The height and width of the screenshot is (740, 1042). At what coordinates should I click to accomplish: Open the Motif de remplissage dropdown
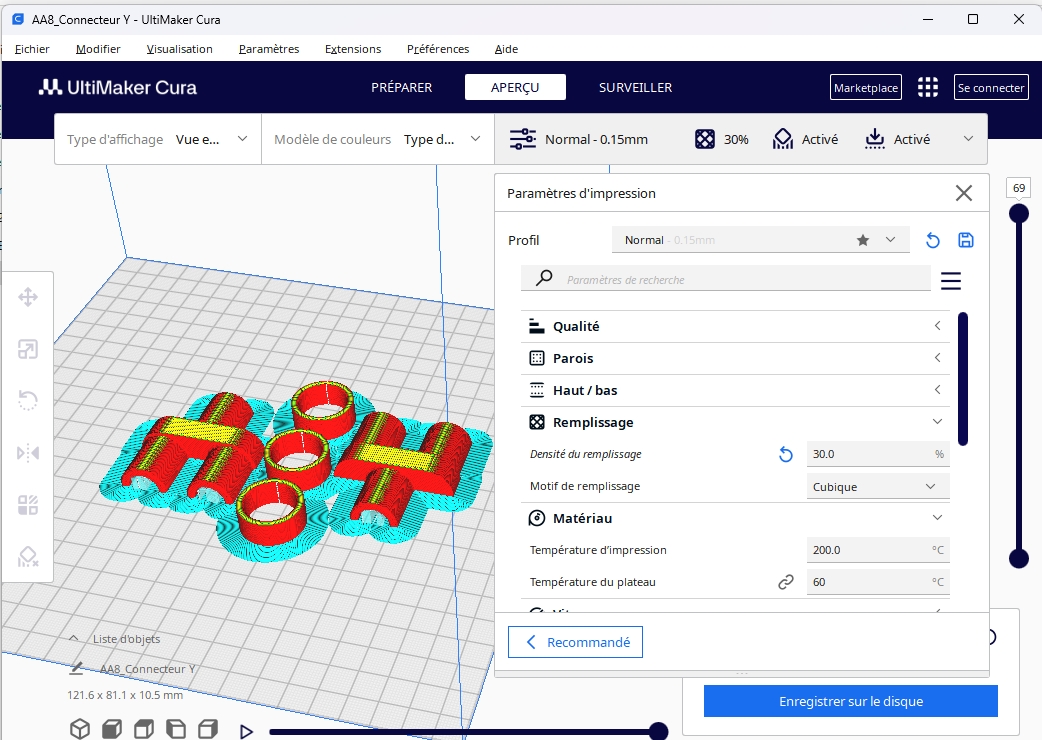pos(877,487)
